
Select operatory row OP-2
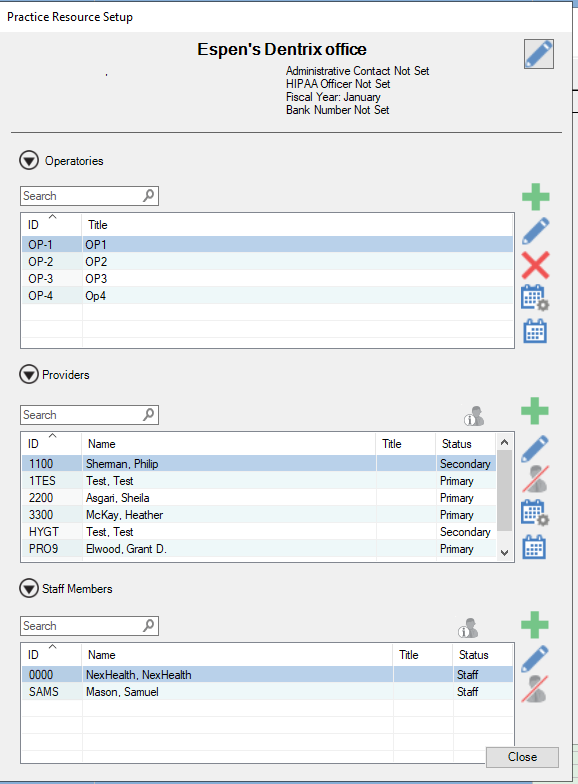268,262
